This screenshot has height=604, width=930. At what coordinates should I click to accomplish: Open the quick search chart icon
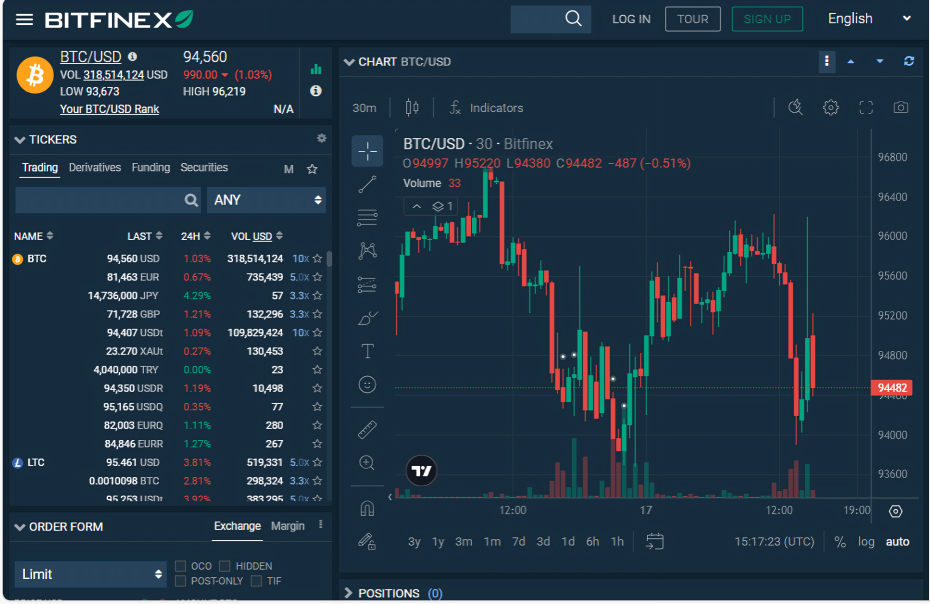[x=795, y=107]
